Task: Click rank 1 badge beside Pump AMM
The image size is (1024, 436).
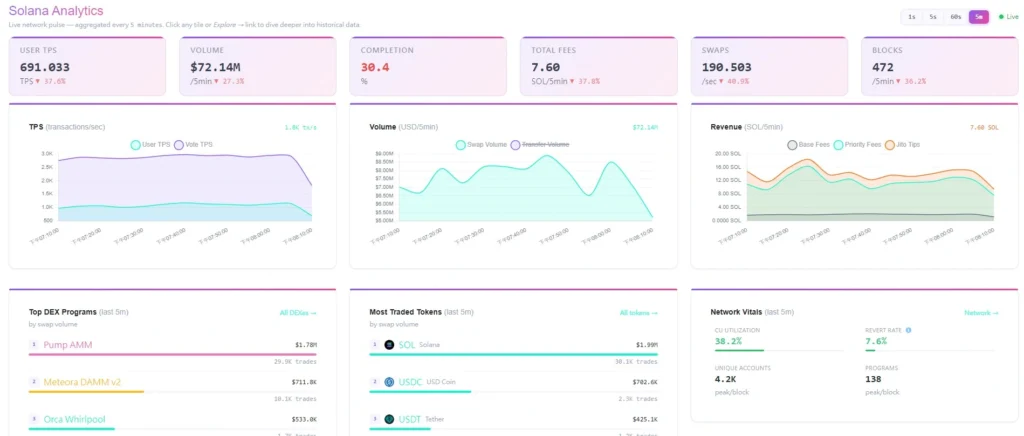Action: click(34, 344)
